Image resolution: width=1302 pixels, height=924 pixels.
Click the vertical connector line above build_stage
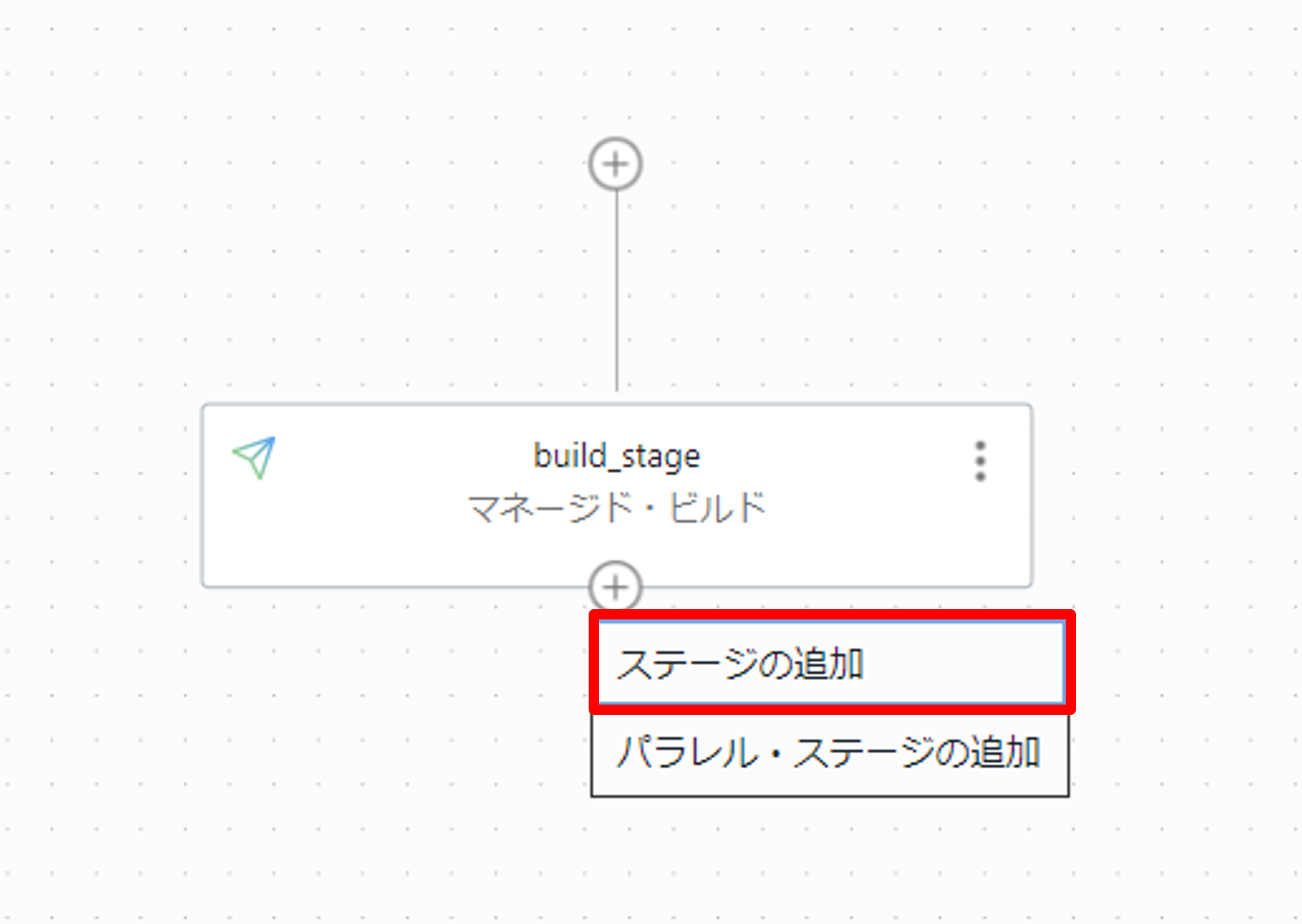617,294
